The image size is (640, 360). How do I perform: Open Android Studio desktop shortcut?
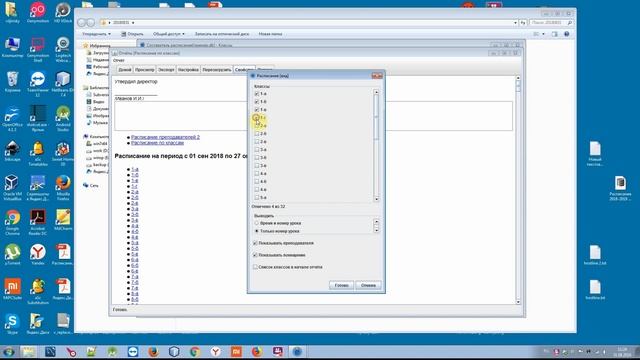(63, 118)
